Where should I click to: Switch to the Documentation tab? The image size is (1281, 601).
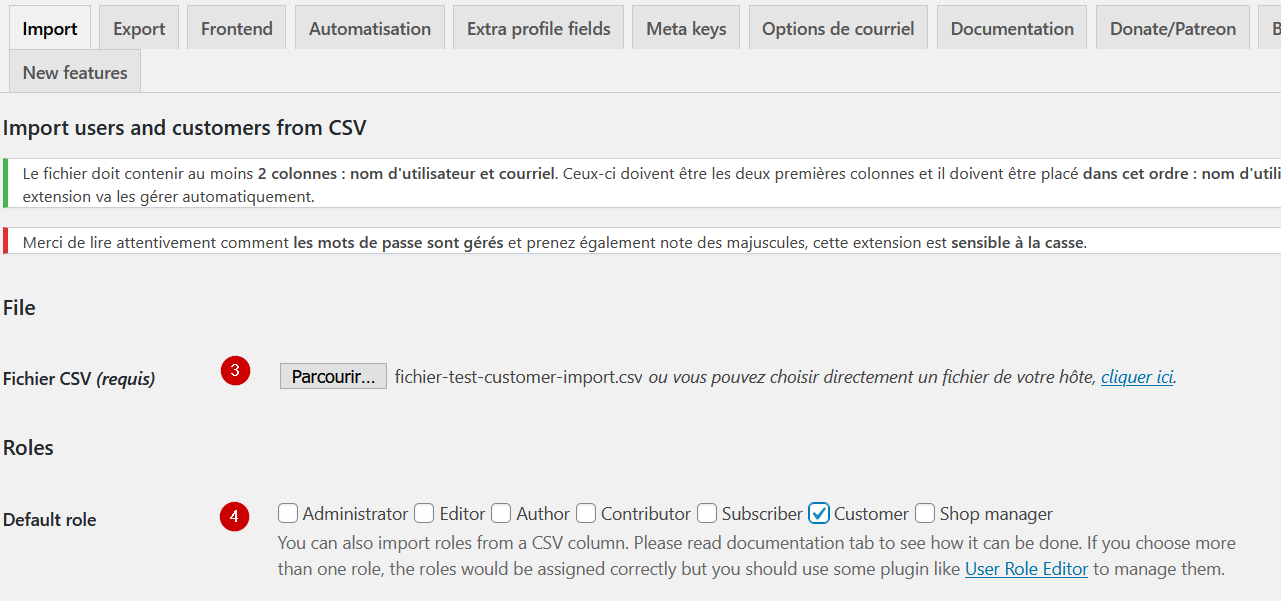coord(1012,28)
